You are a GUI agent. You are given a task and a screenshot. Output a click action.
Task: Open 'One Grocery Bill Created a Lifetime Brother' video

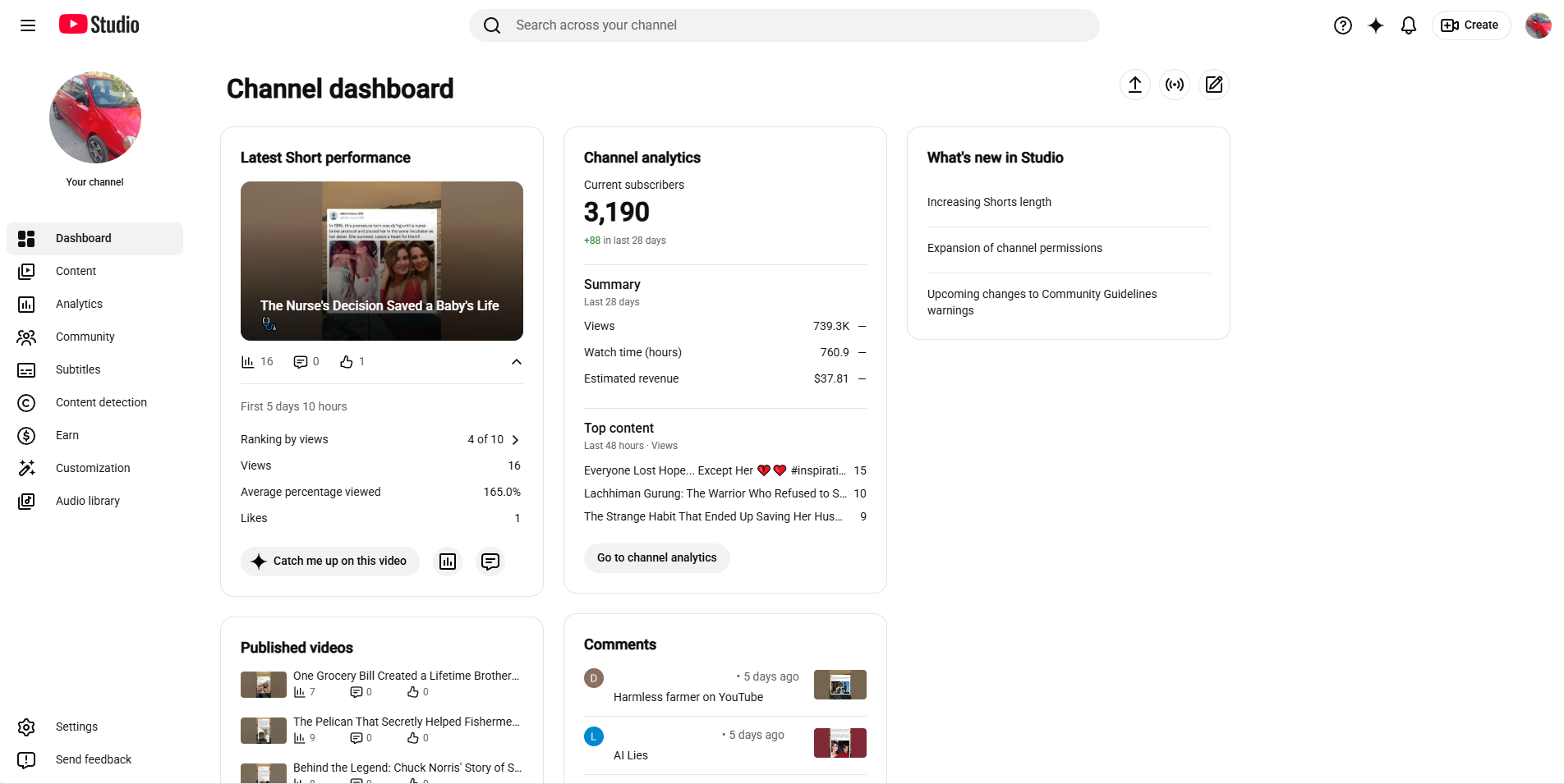point(407,676)
